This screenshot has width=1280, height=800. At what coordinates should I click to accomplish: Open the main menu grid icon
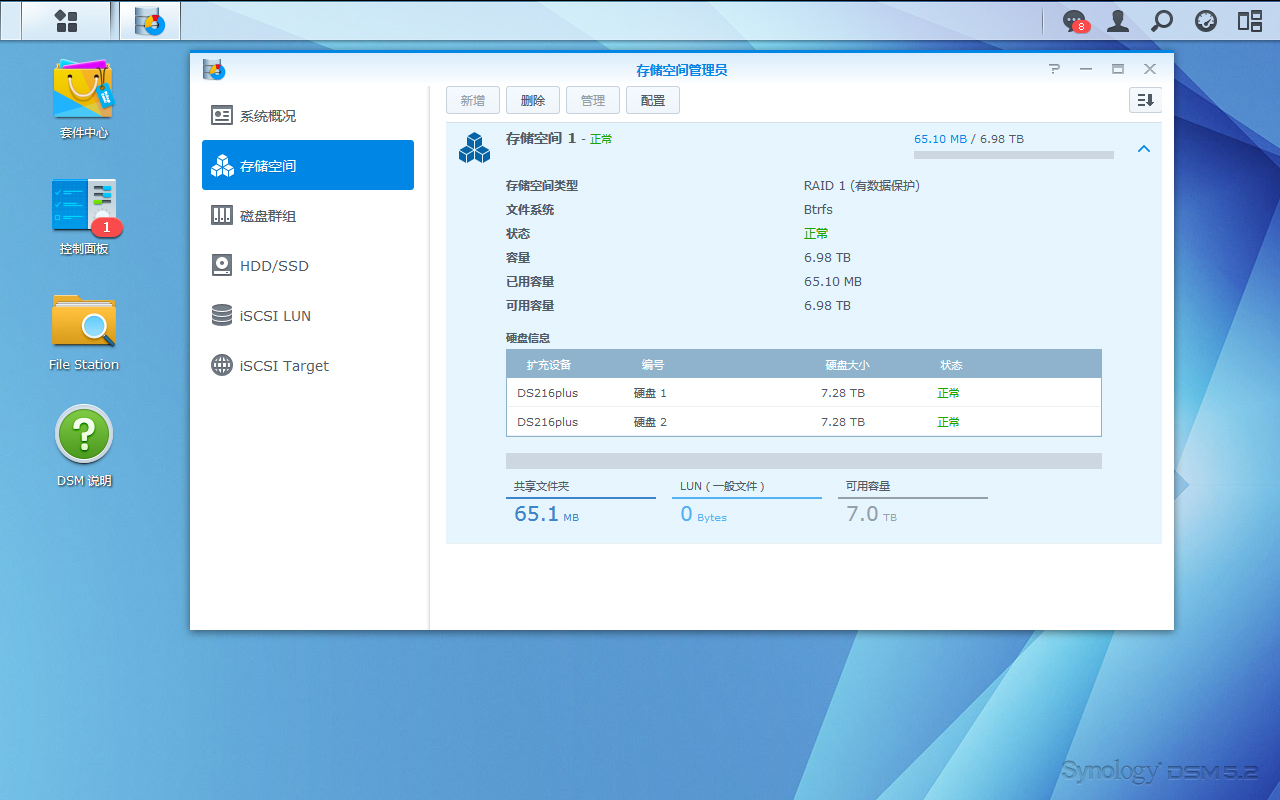tap(66, 21)
